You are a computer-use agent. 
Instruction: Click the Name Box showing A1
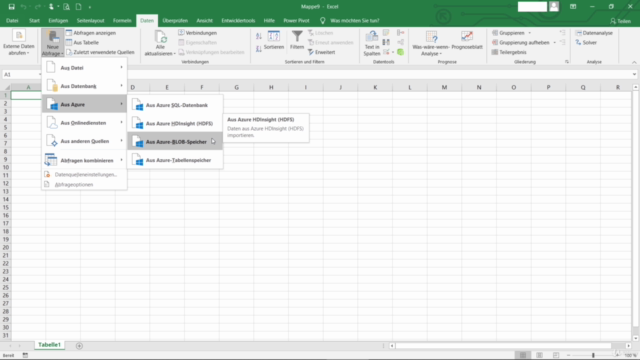(x=21, y=74)
